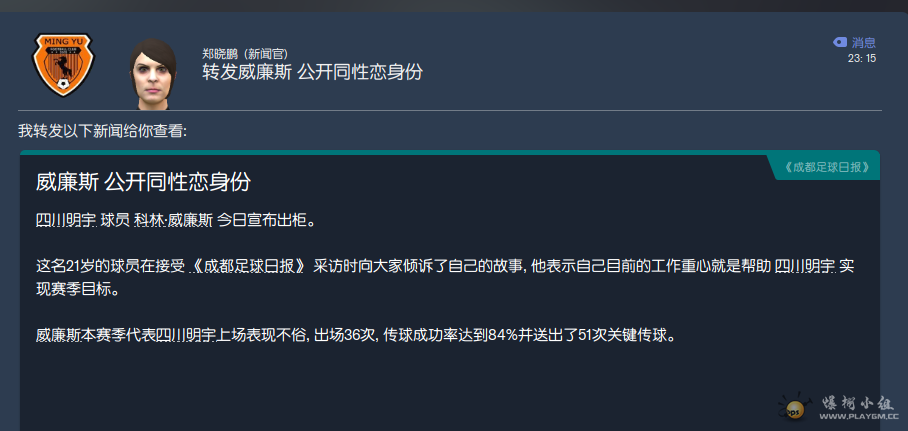Click the intro line 我转发以下新闻给你查看
This screenshot has height=431, width=908.
102,131
